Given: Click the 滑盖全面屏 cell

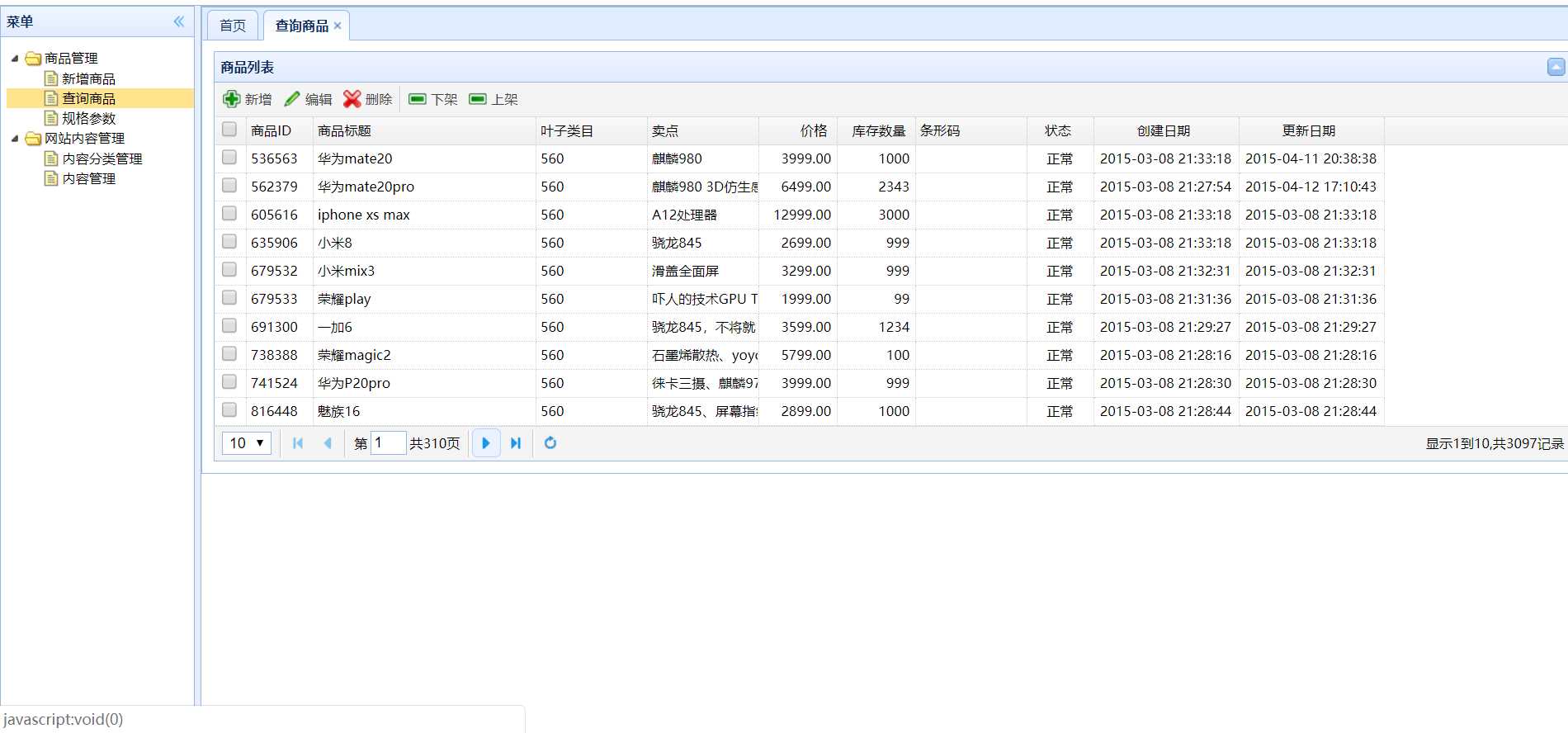Looking at the screenshot, I should 703,271.
